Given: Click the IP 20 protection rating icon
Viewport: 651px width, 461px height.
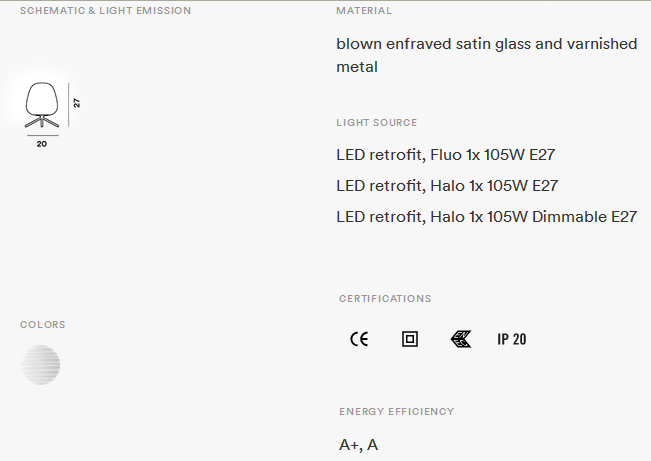Looking at the screenshot, I should coord(512,339).
